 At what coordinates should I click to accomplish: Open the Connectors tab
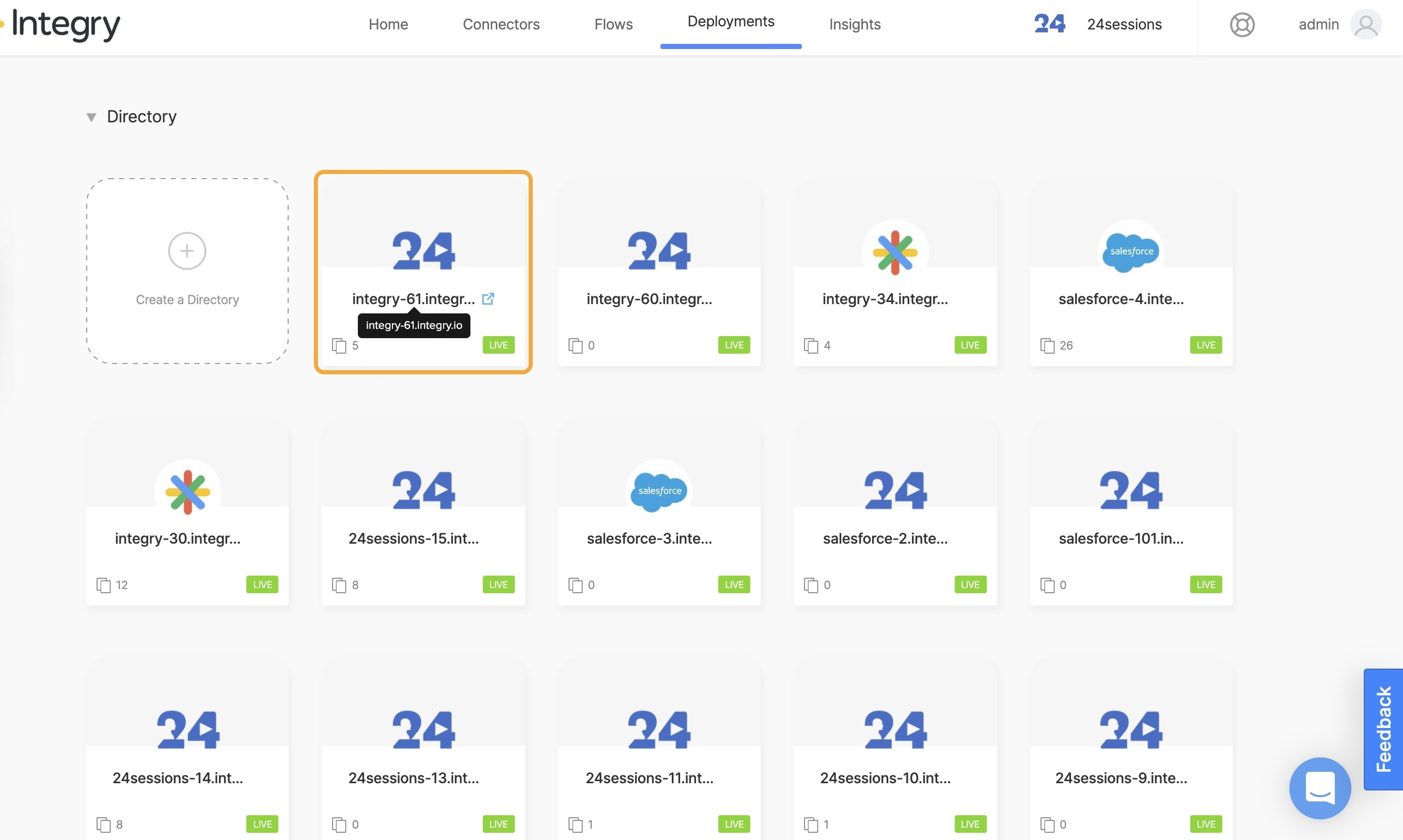point(501,24)
